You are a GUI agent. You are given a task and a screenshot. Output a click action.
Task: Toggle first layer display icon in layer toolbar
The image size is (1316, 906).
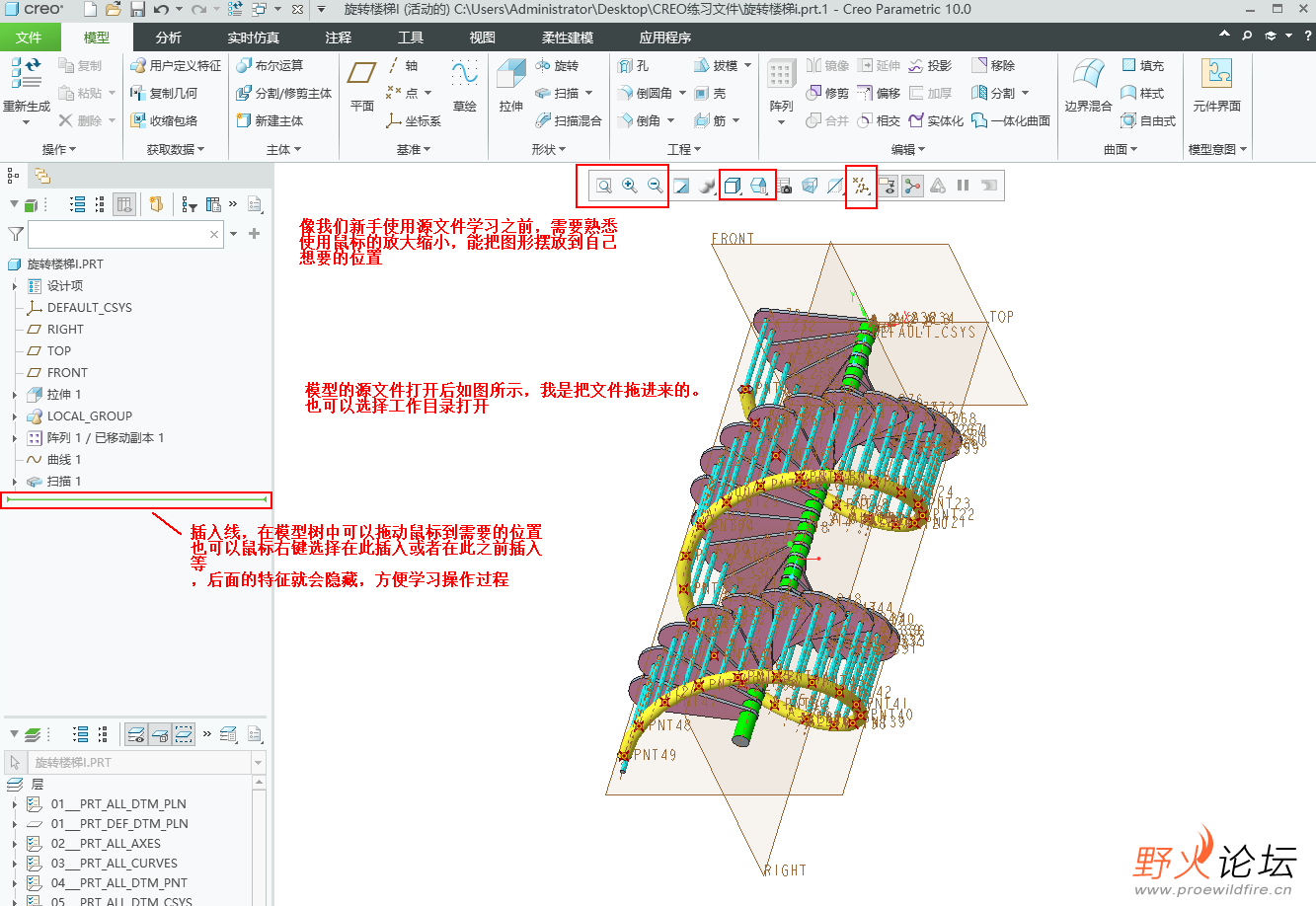click(x=136, y=734)
